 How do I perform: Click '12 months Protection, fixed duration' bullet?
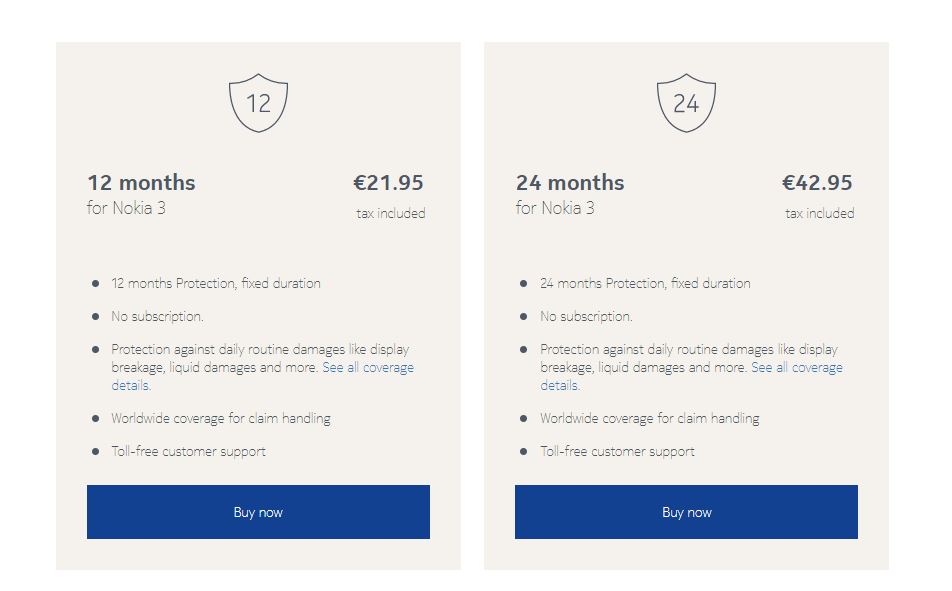(216, 283)
